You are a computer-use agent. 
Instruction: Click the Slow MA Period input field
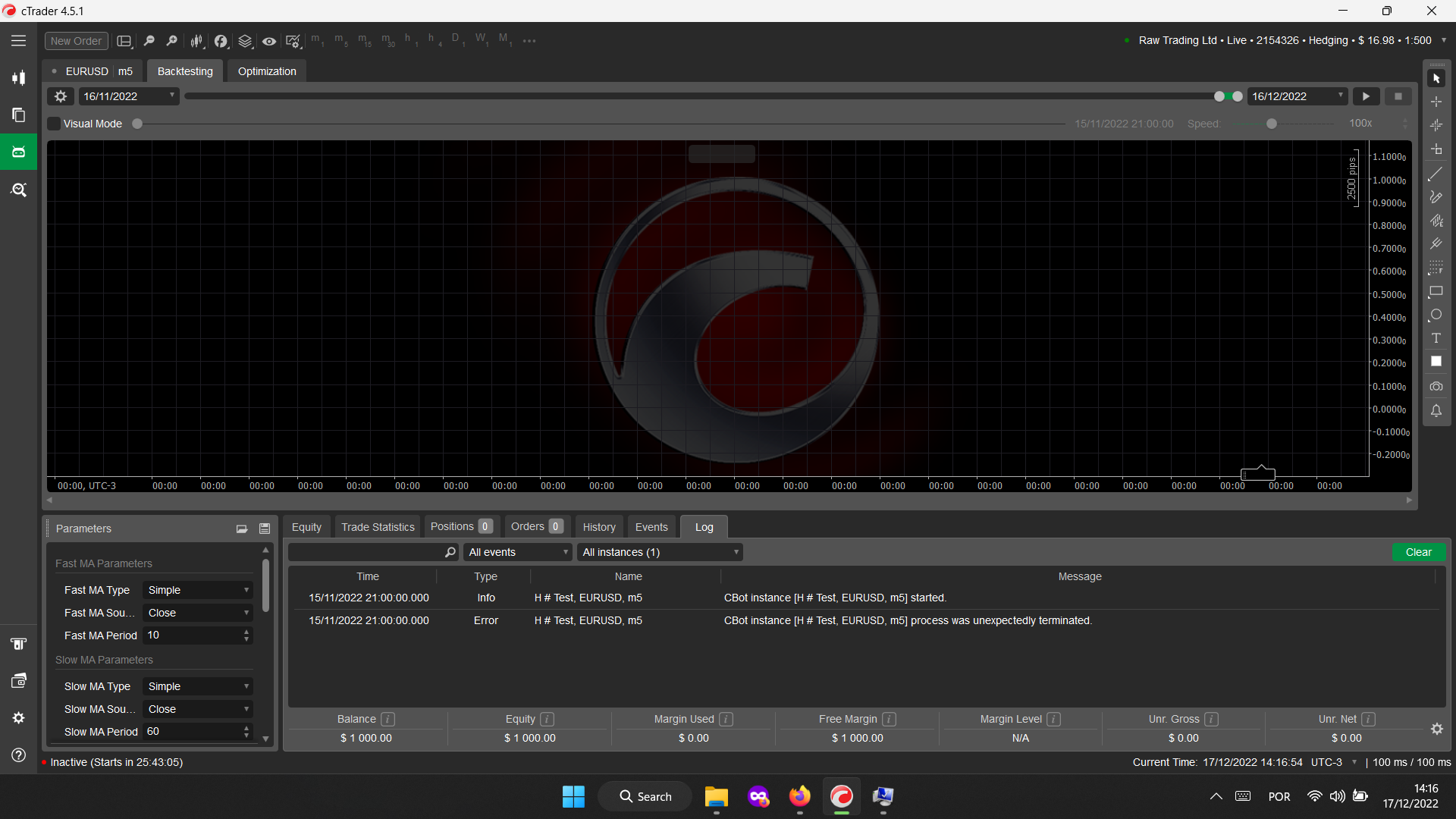click(x=192, y=732)
